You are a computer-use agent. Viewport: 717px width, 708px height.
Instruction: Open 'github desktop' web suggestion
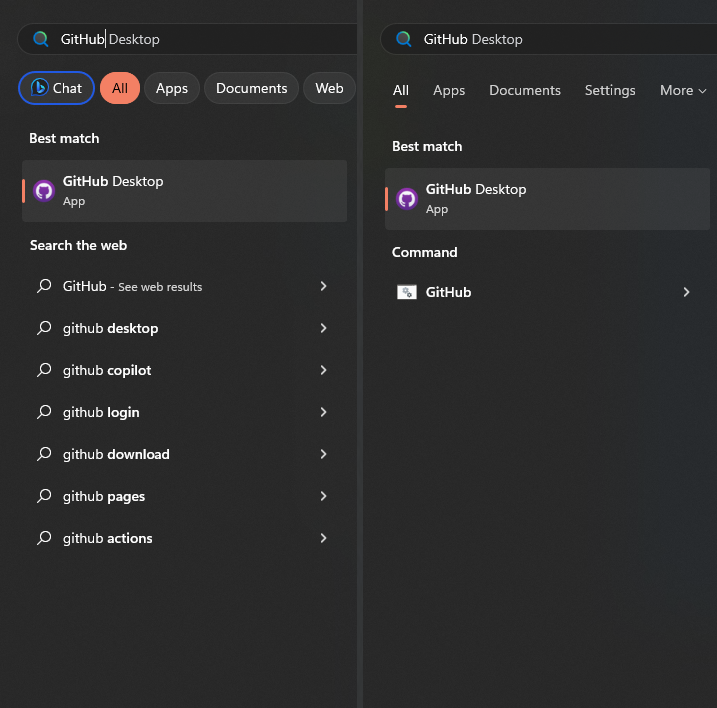click(x=184, y=328)
